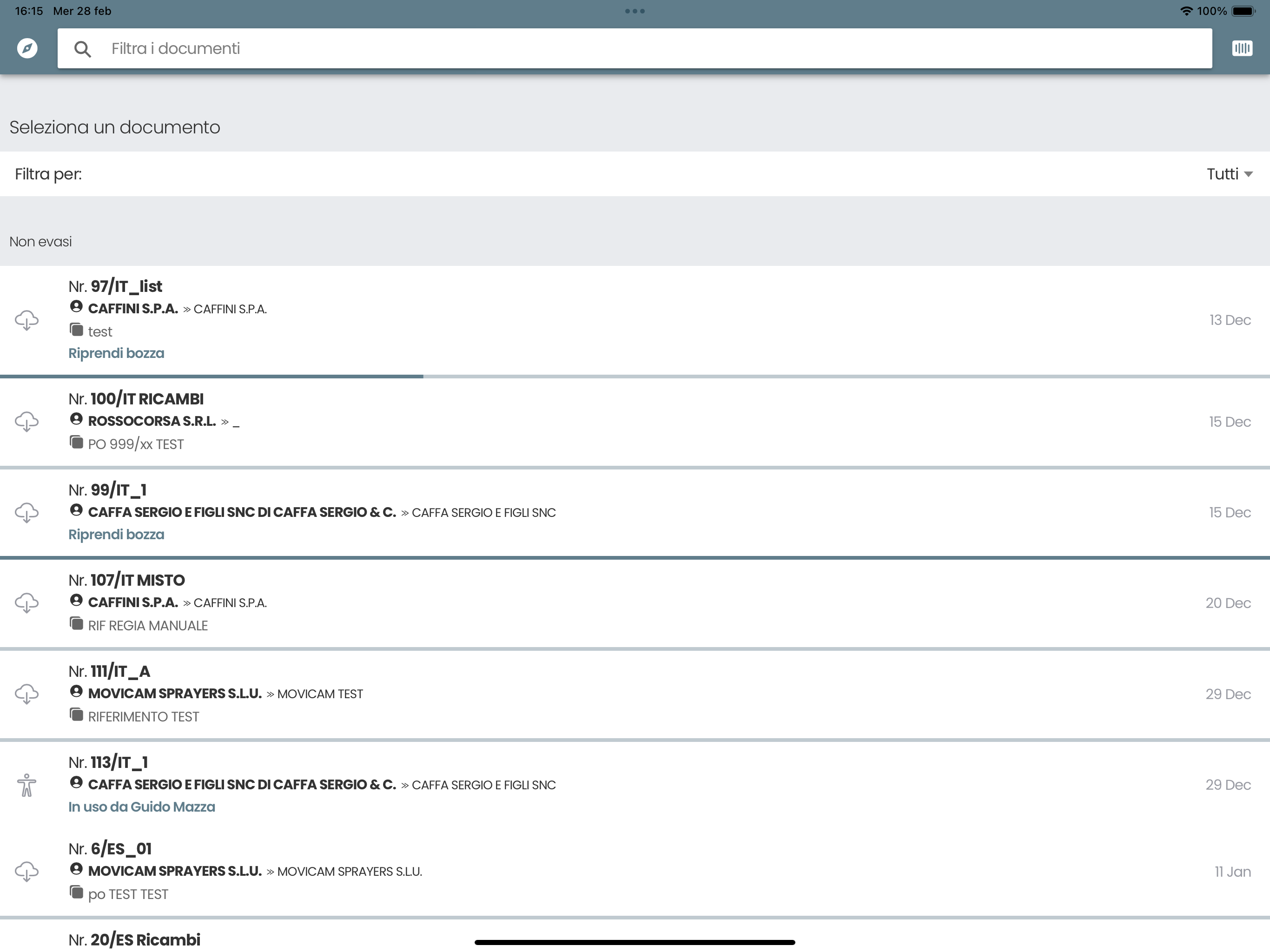Click person icon for document 113/IT_1
Viewport: 1270px width, 952px height.
click(26, 785)
